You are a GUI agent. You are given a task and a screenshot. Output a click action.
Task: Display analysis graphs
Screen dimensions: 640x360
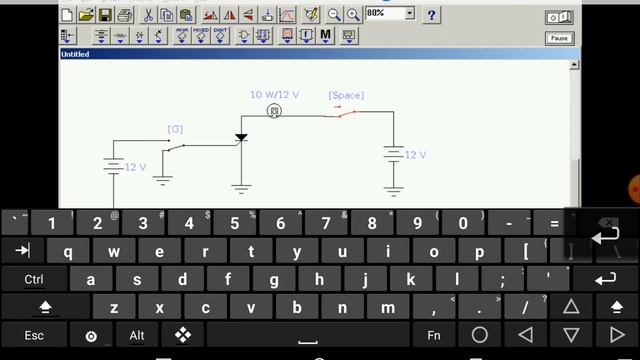(287, 15)
